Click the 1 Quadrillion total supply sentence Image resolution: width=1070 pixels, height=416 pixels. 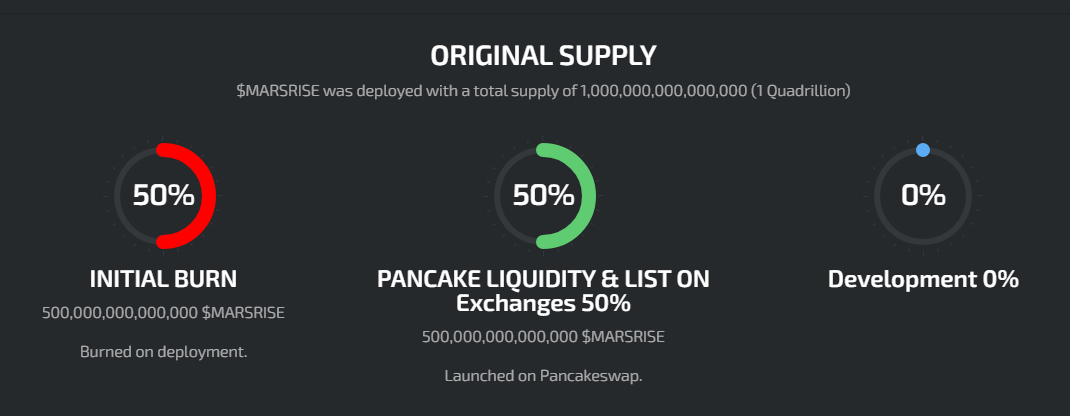click(543, 91)
